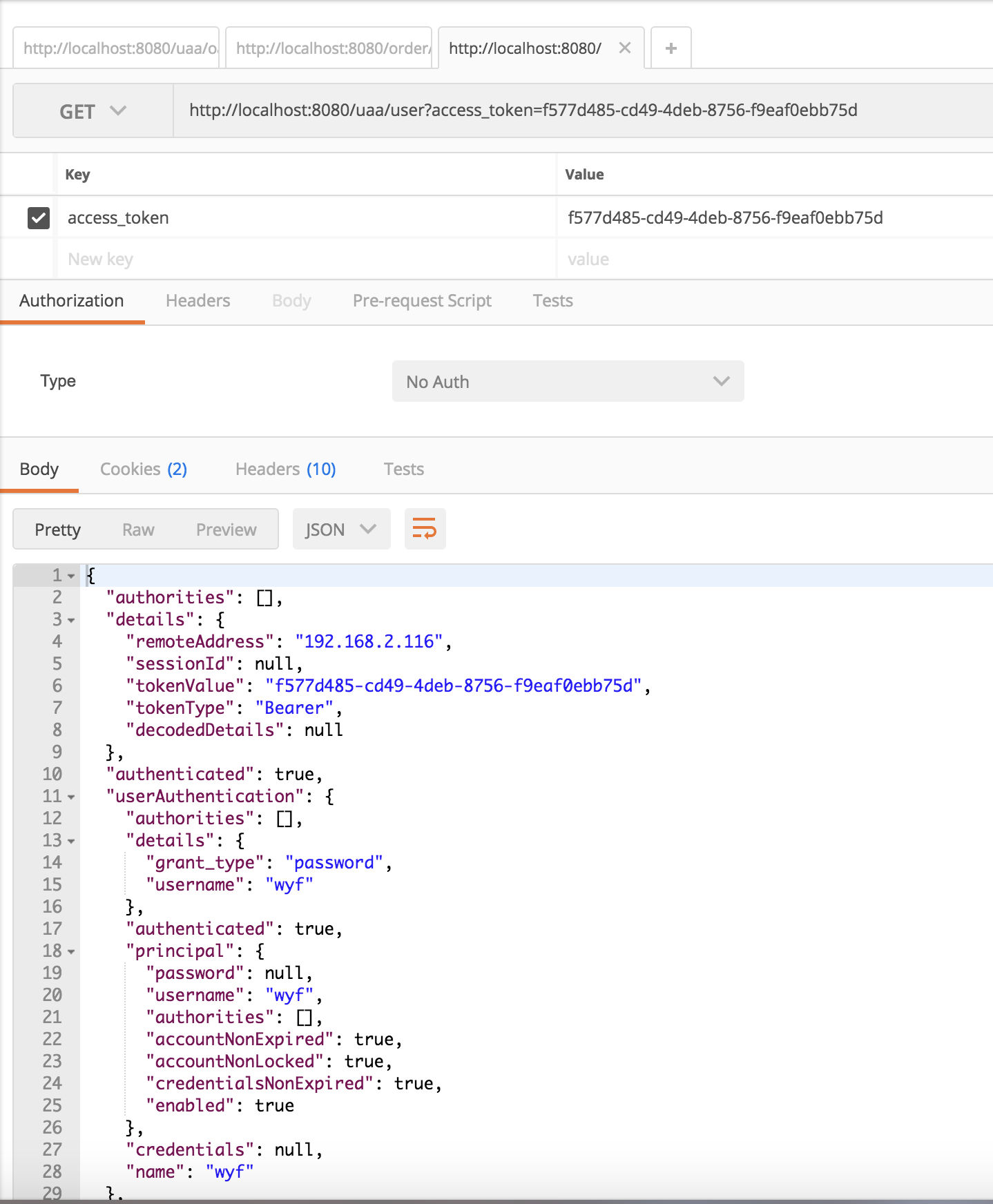
Task: View response Headers (10) tab
Action: (x=285, y=469)
